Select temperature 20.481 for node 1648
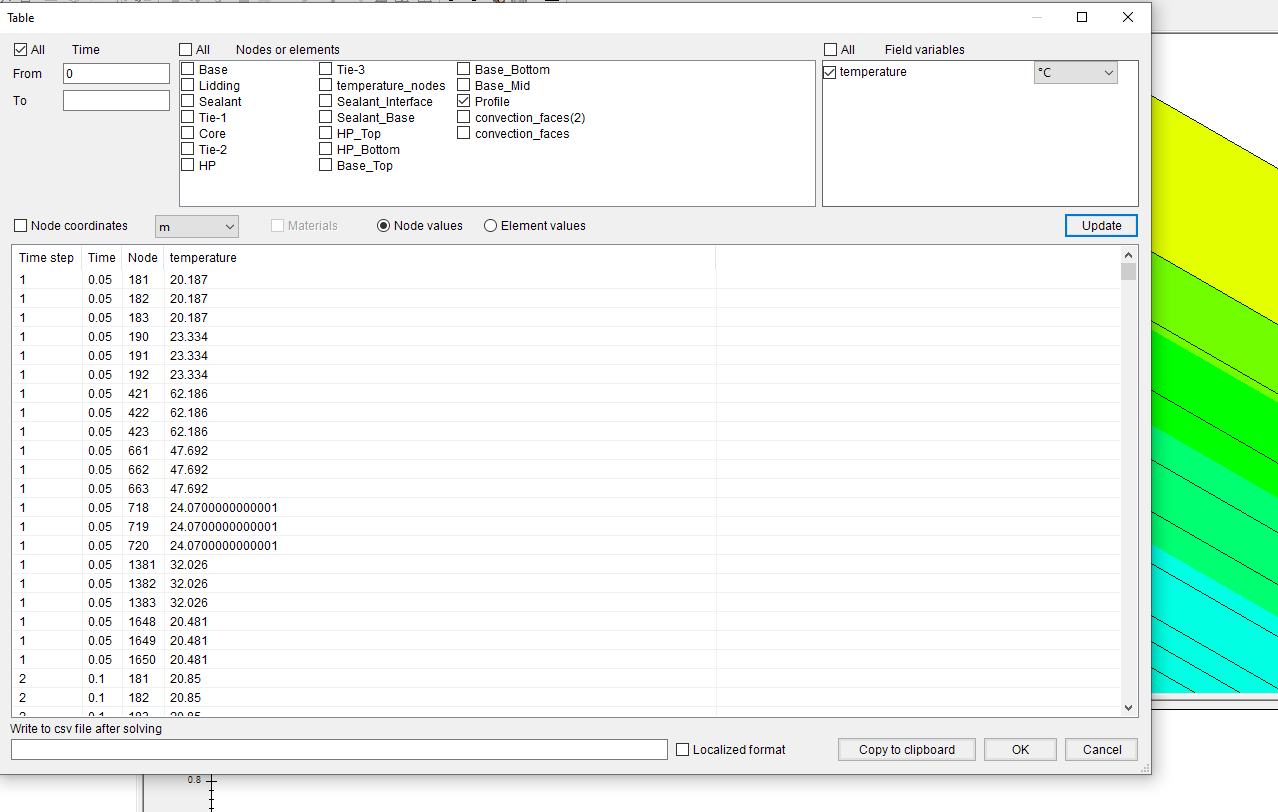This screenshot has height=812, width=1278. 189,622
